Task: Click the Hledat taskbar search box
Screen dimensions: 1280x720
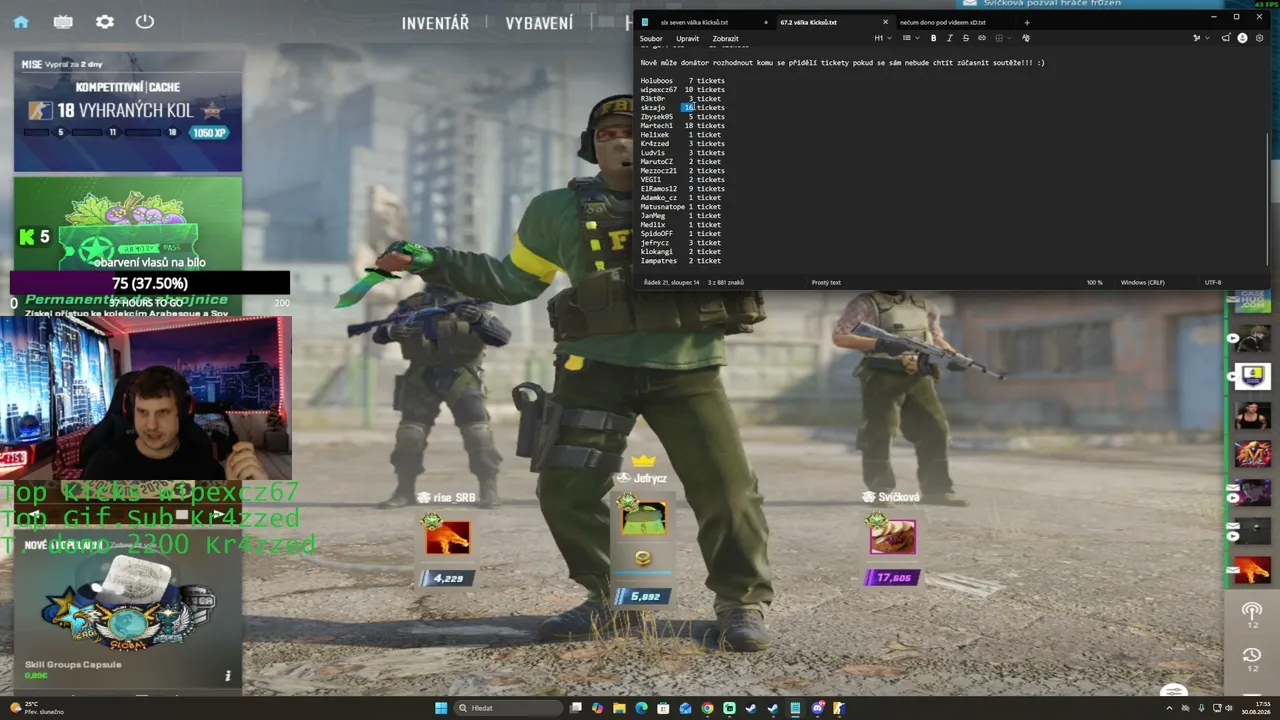Action: coord(510,708)
